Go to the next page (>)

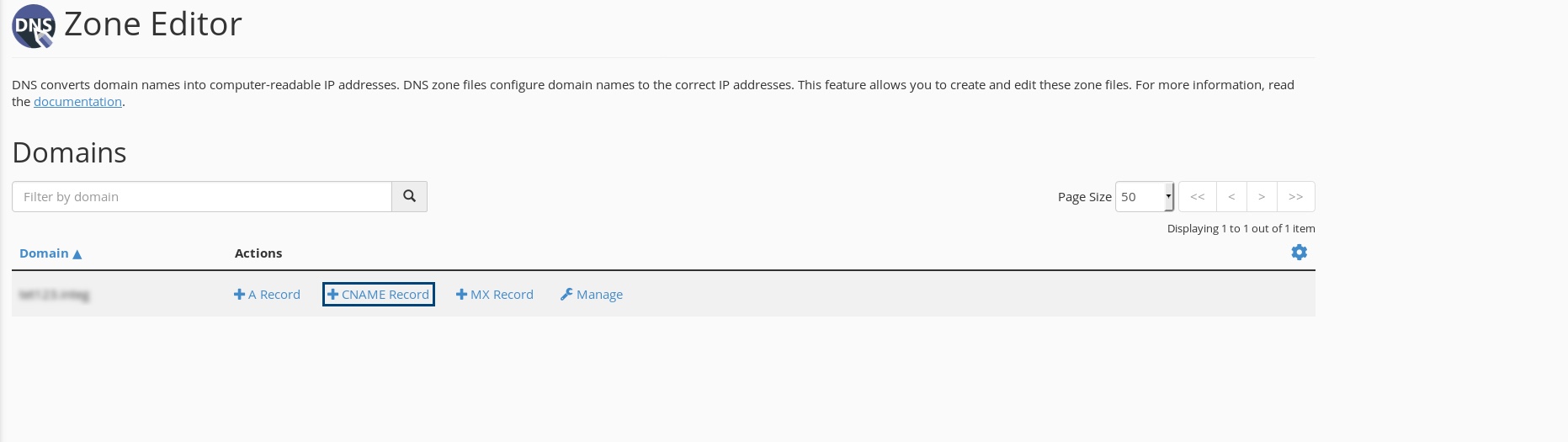[x=1262, y=197]
